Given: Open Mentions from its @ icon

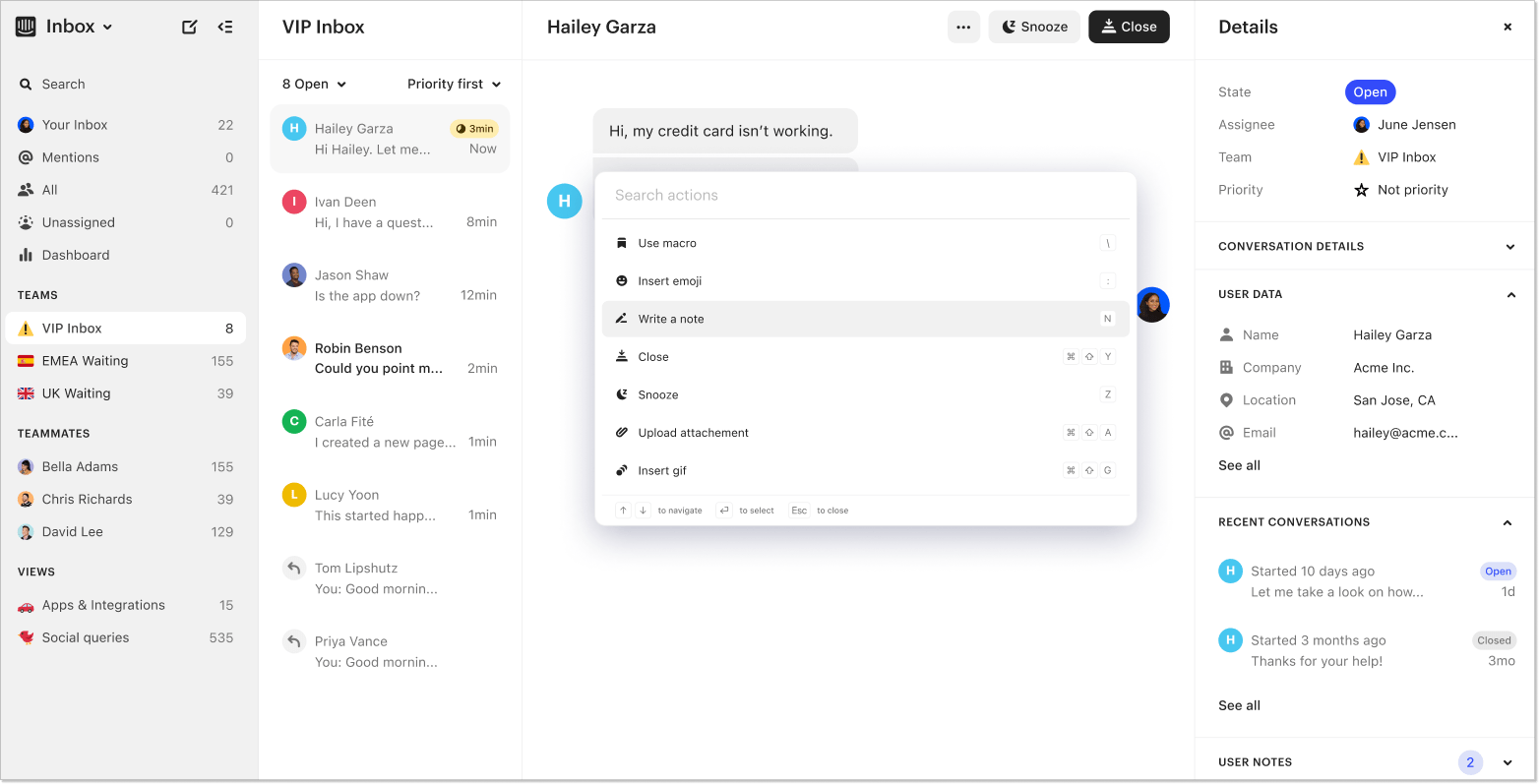Looking at the screenshot, I should click(26, 157).
